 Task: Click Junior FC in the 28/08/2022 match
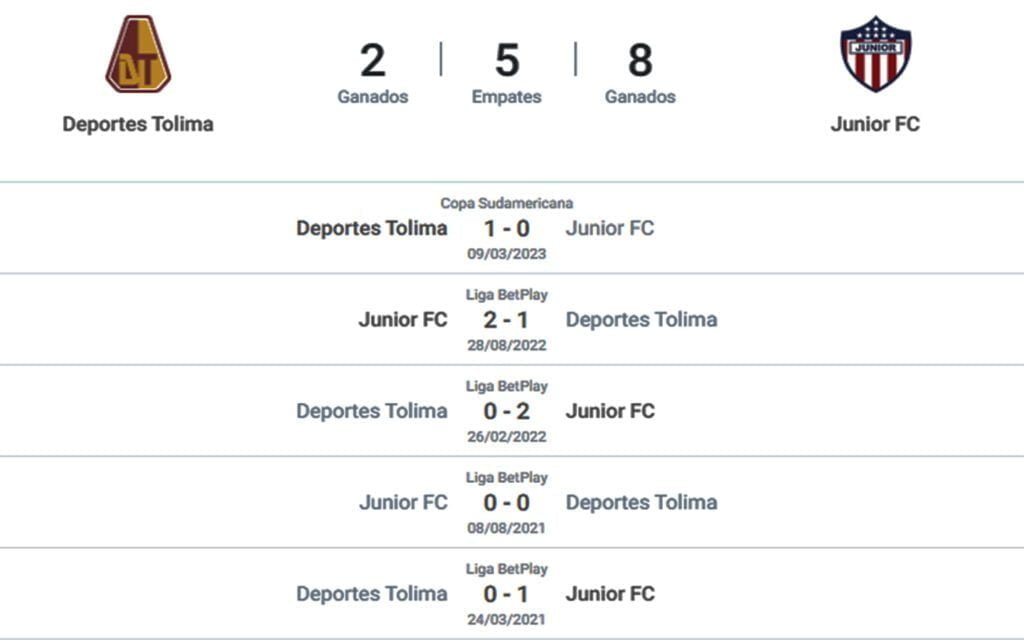tap(403, 319)
